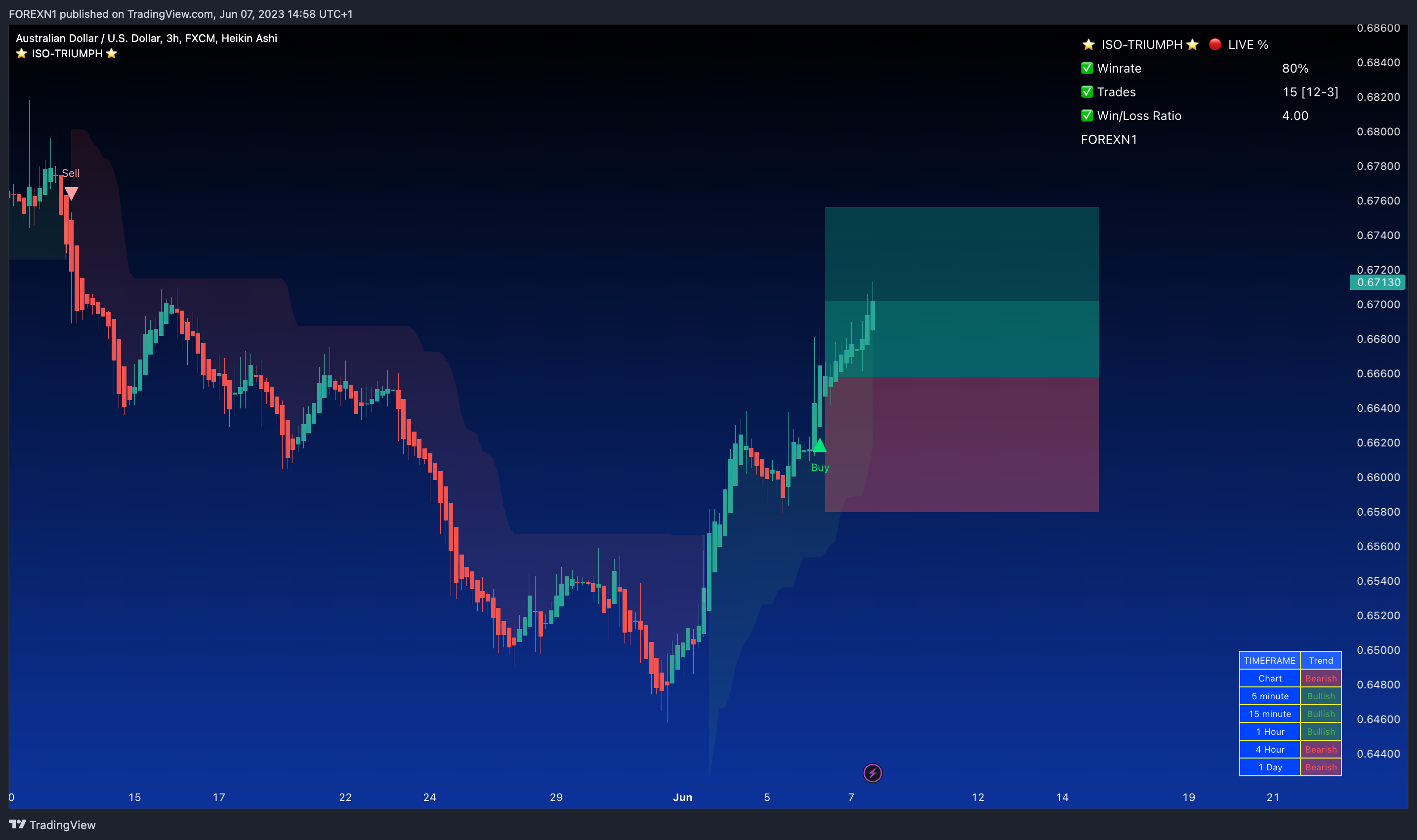This screenshot has width=1417, height=840.
Task: Click the Win/Loss Ratio value 4.00
Action: click(x=1295, y=116)
